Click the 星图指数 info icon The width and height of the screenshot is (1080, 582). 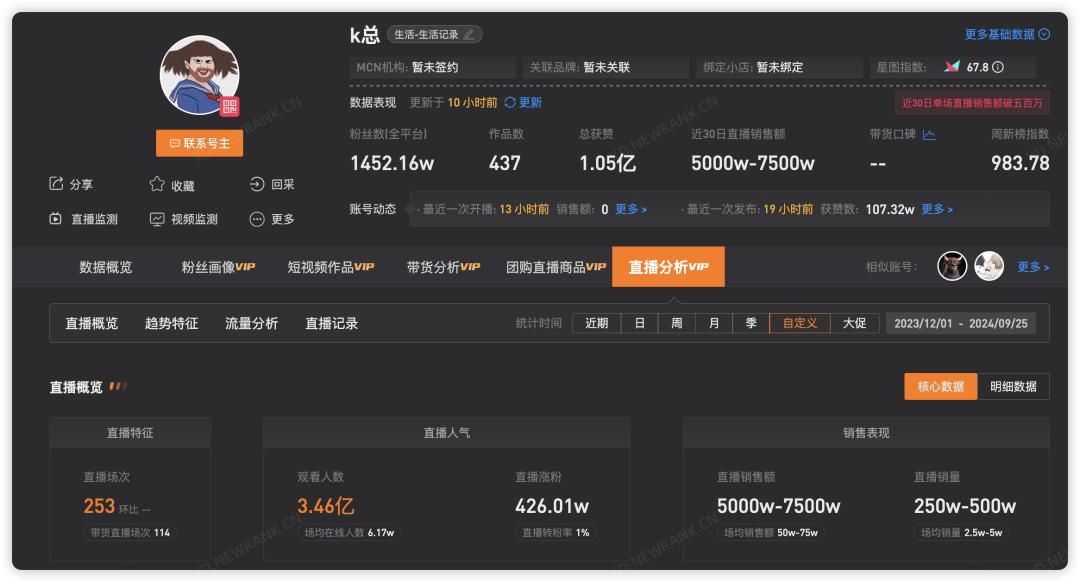coord(998,68)
